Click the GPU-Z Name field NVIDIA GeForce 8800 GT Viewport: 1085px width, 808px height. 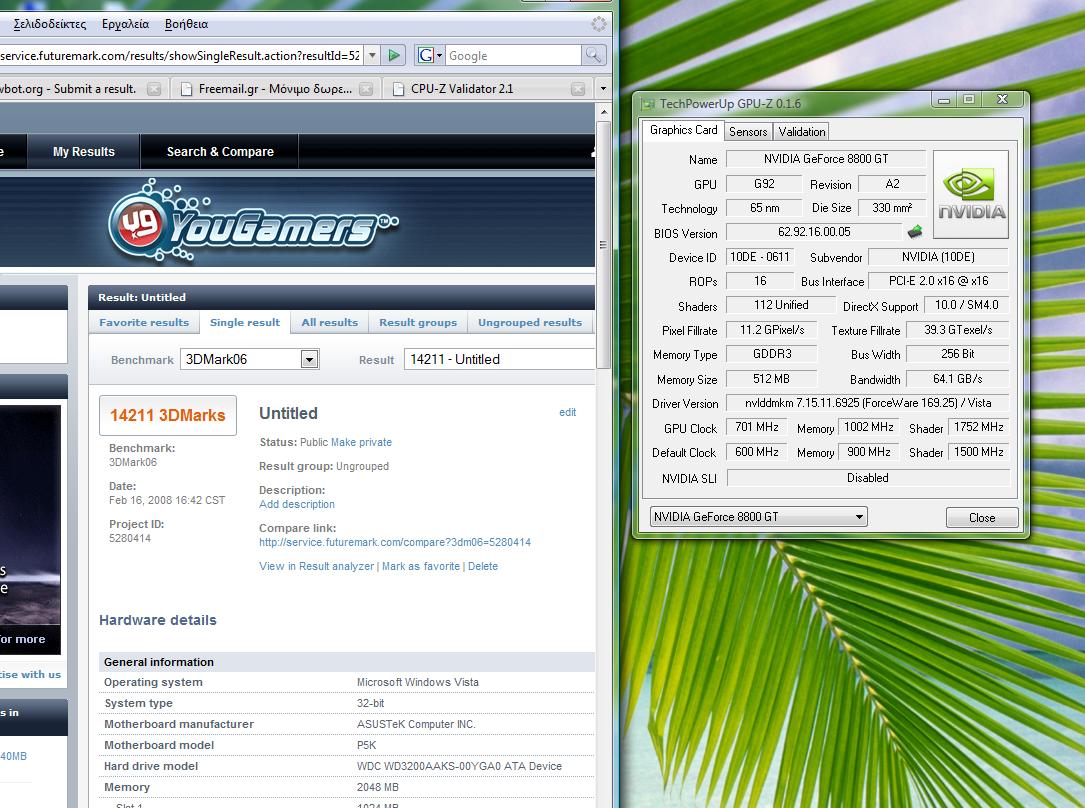point(826,158)
